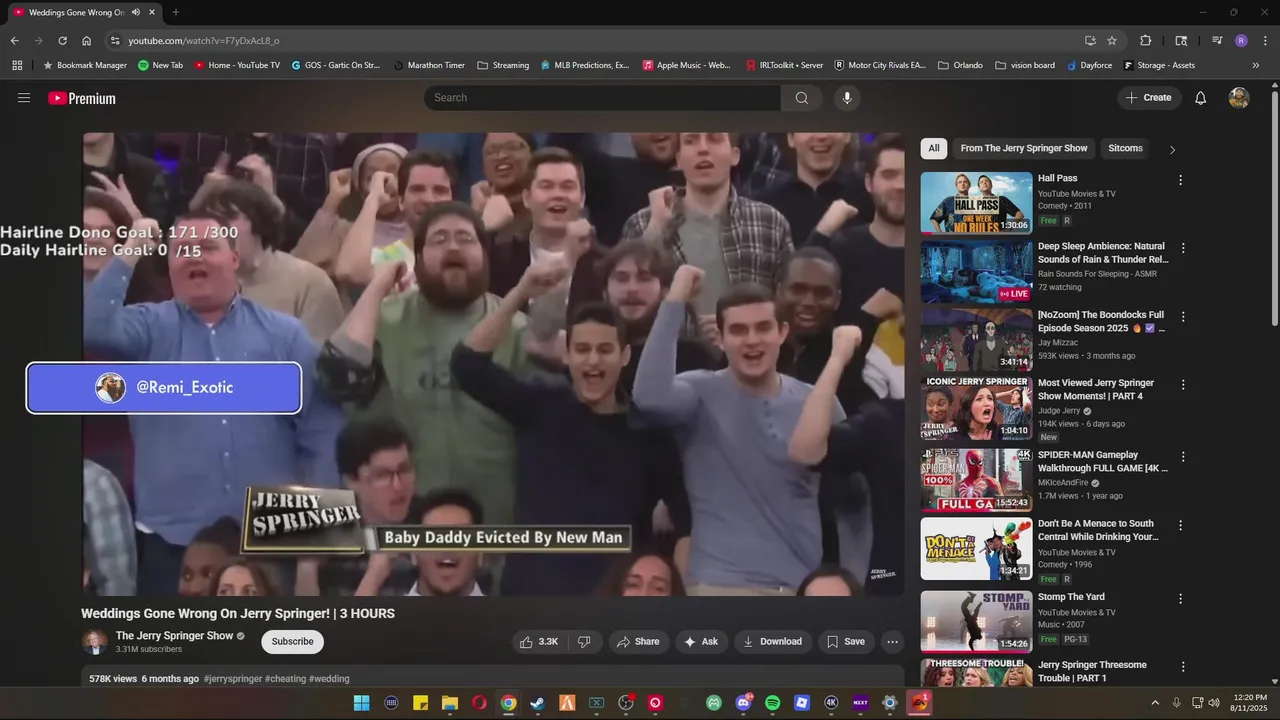Open options for Most Viewed Jerry Springer
The image size is (1280, 720).
click(1181, 385)
